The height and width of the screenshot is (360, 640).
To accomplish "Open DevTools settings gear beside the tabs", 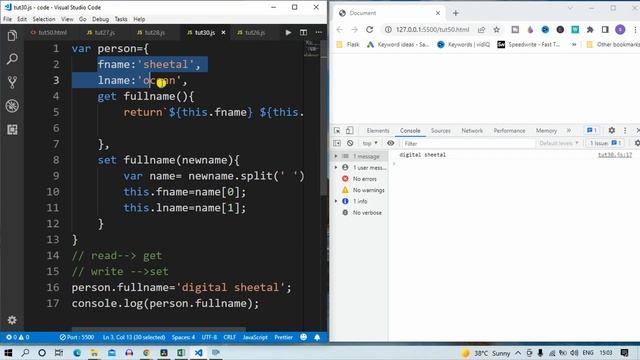I will coord(611,130).
